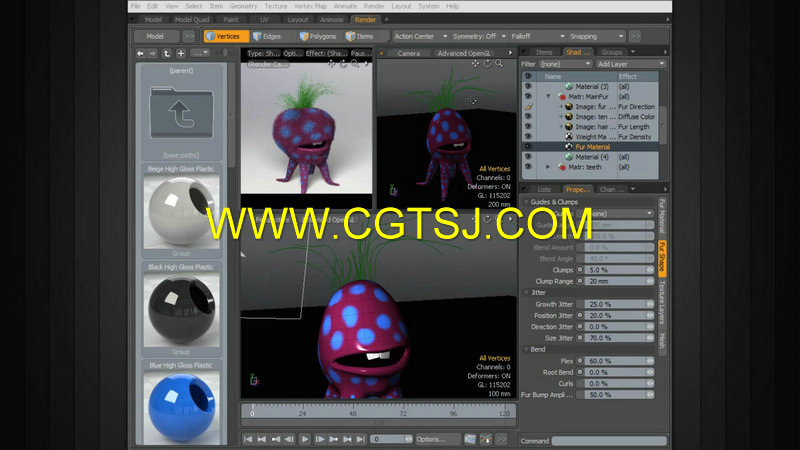Switch to the Animate layout tab

coord(332,19)
